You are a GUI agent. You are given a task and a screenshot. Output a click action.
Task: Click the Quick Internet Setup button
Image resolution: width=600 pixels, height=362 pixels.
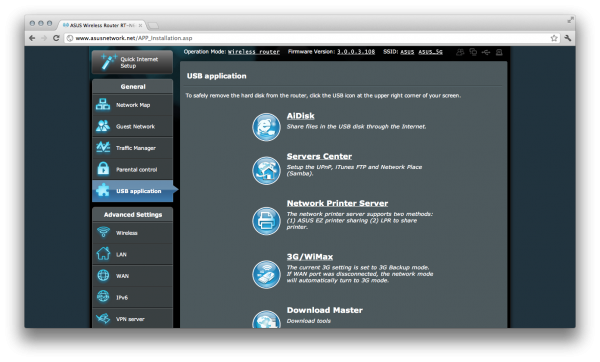coord(132,62)
